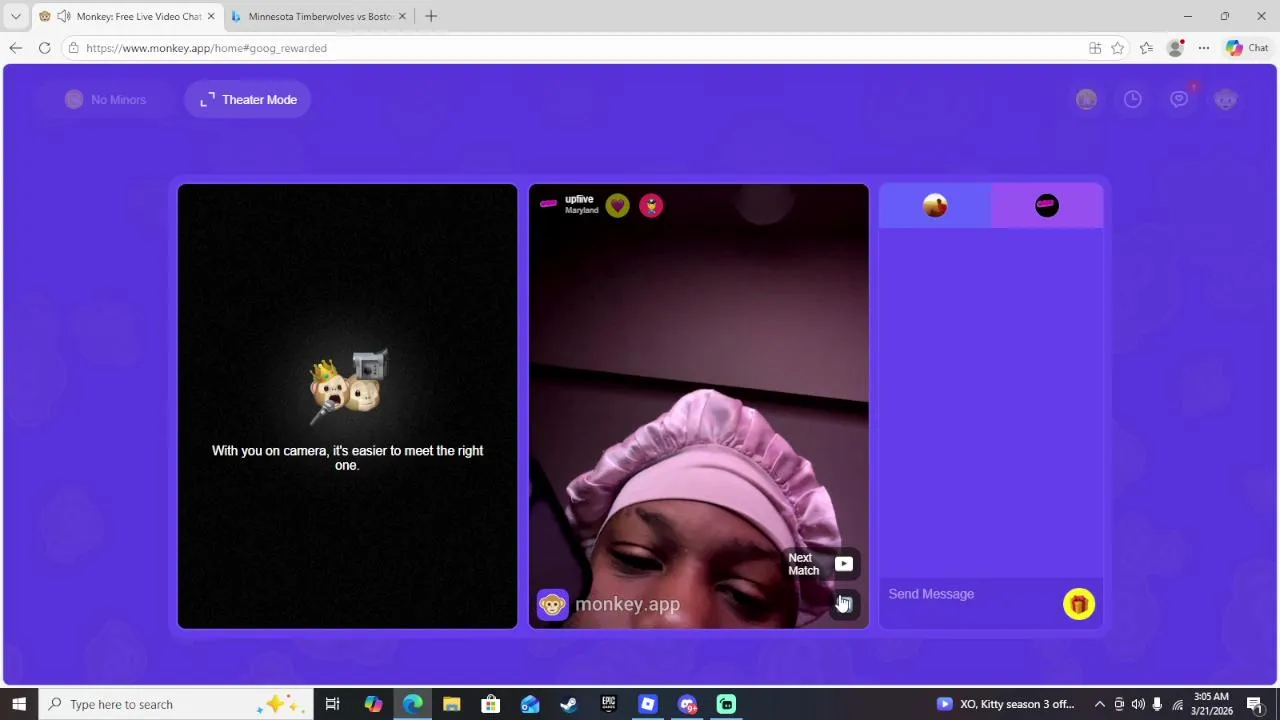This screenshot has width=1280, height=720.
Task: Open the Windows Start menu
Action: pyautogui.click(x=19, y=704)
